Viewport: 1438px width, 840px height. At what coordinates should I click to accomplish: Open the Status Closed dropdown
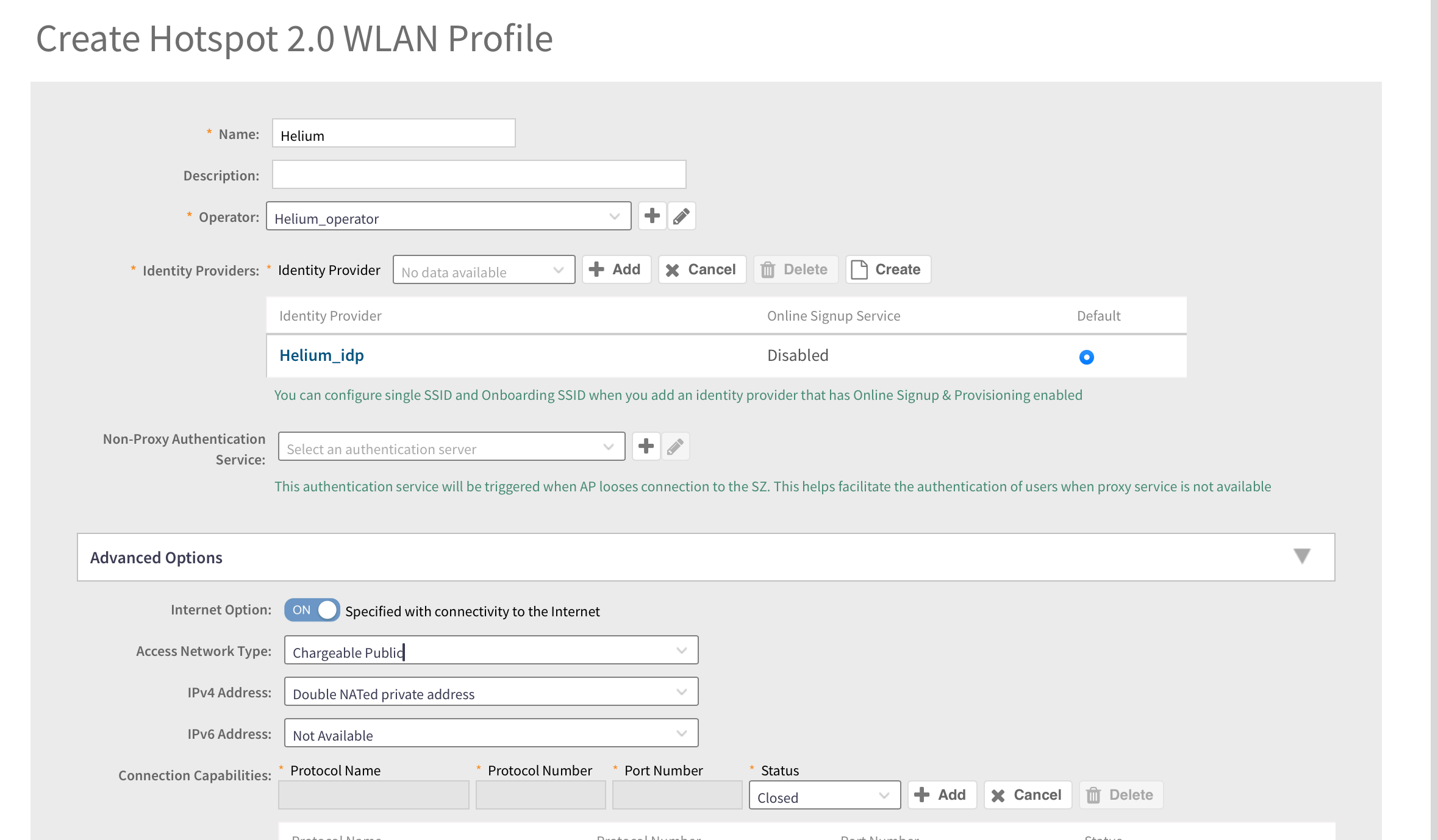pos(824,796)
